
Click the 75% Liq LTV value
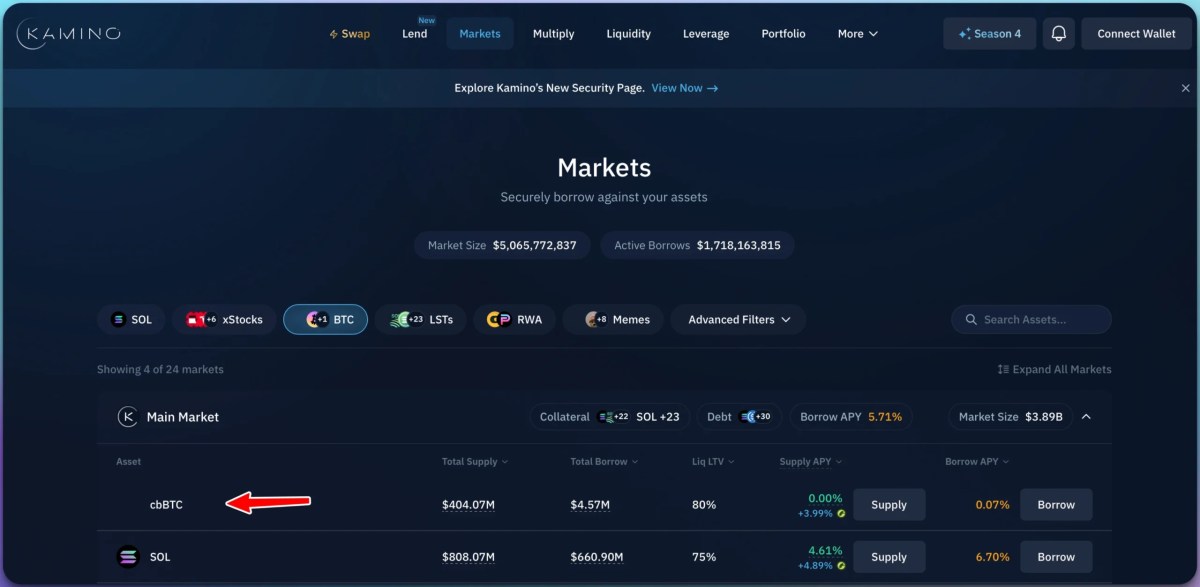[x=704, y=557]
